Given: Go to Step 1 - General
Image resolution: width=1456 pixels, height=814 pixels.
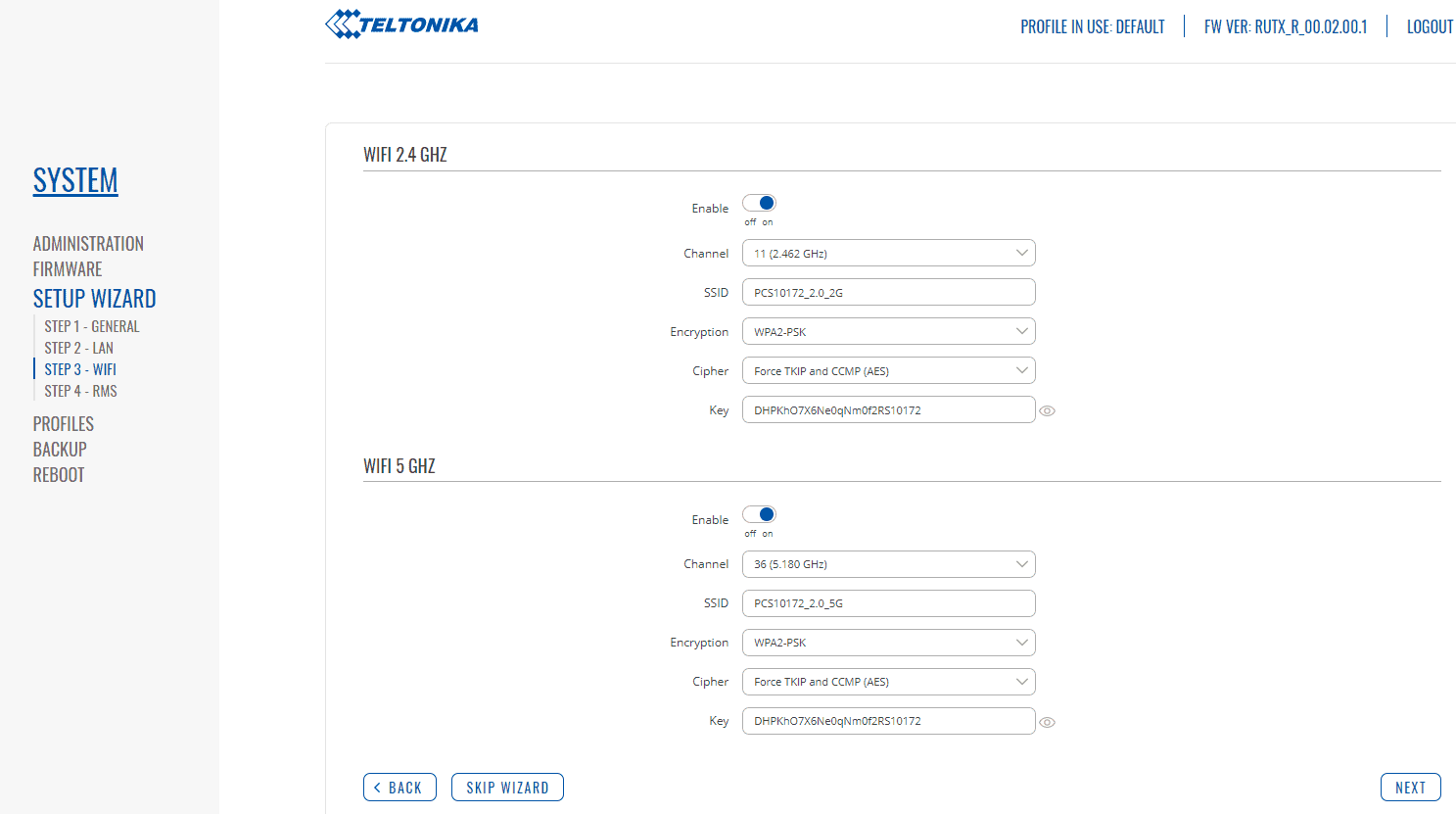Looking at the screenshot, I should click(92, 327).
